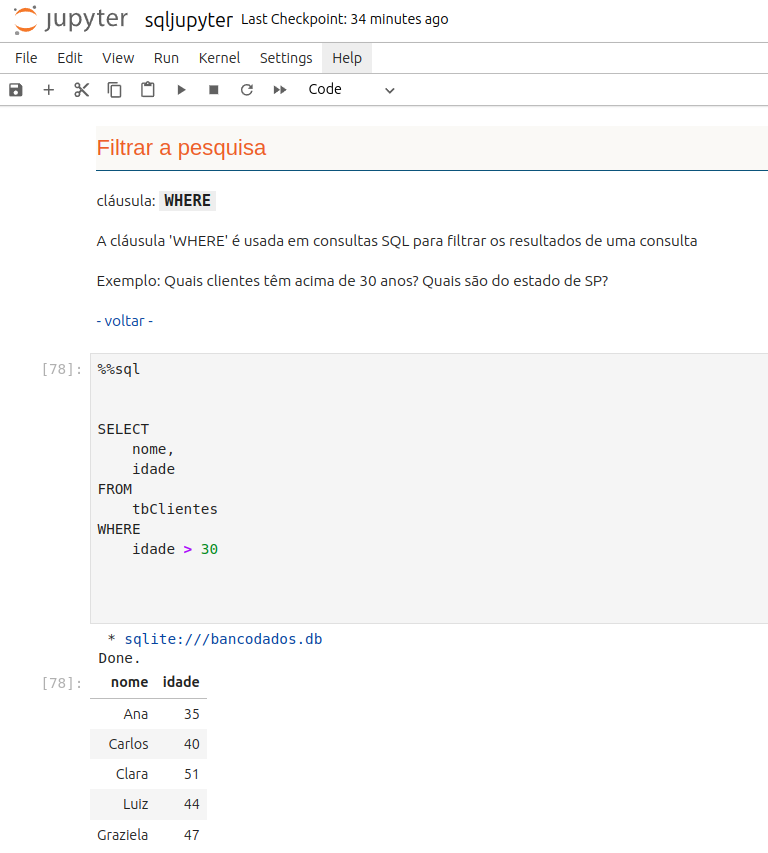
Task: Click the age value 47
Action: pyautogui.click(x=191, y=835)
